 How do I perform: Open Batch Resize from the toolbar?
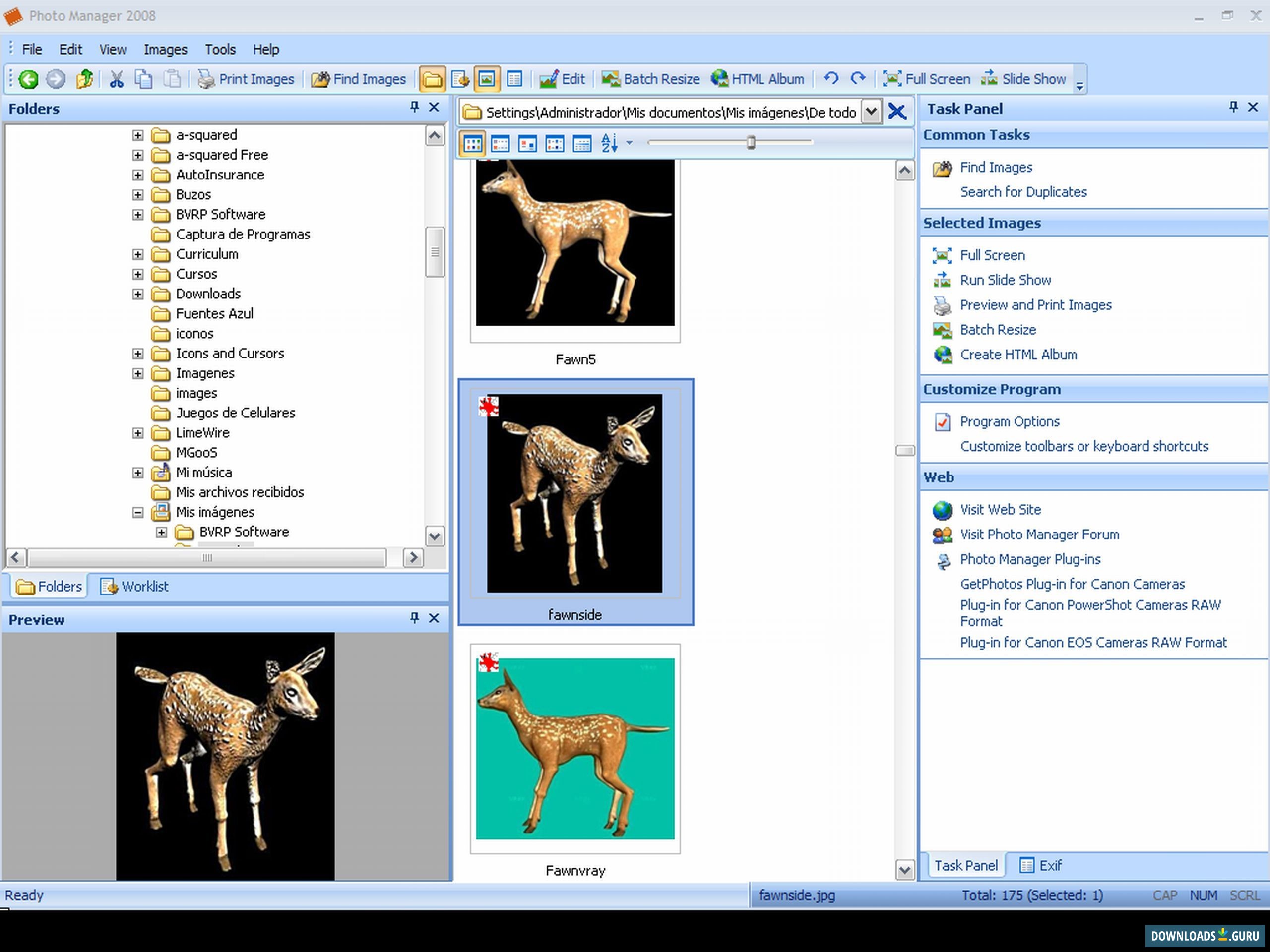(650, 79)
